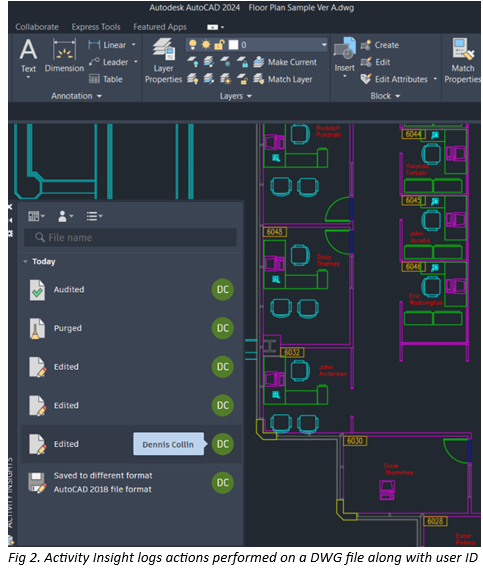The width and height of the screenshot is (483, 570).
Task: Switch to the Collaborate ribbon tab
Action: 37,27
